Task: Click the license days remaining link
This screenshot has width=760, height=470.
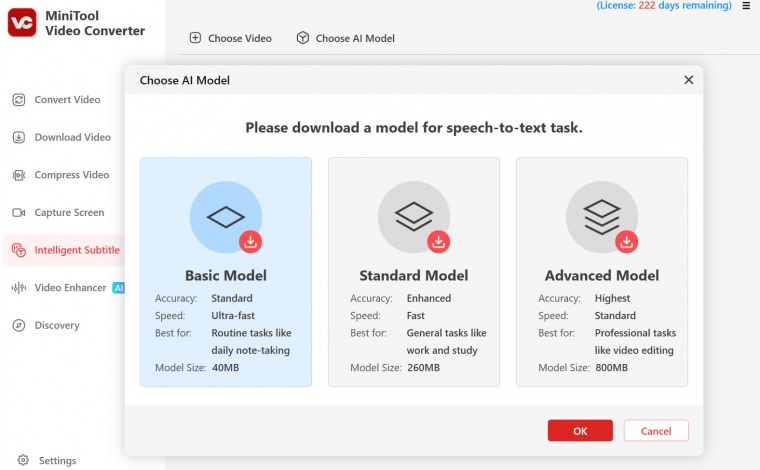Action: tap(664, 6)
